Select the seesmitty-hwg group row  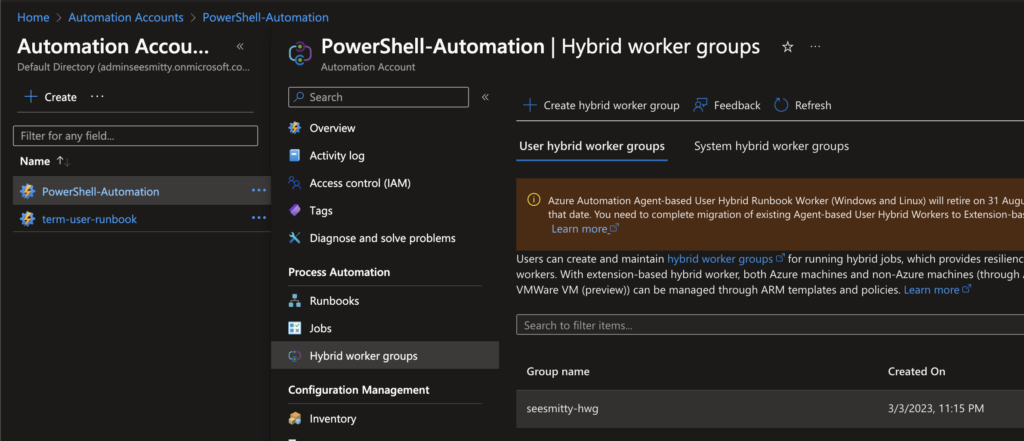coord(770,409)
